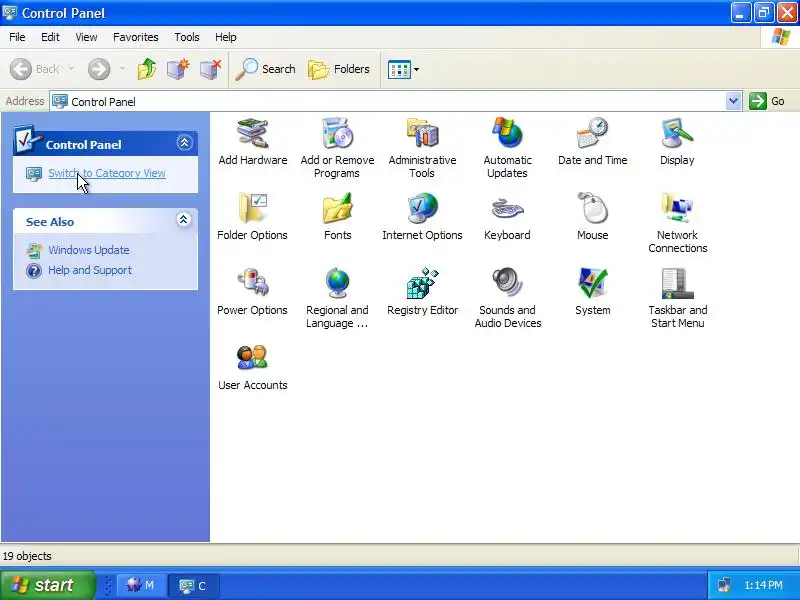The height and width of the screenshot is (600, 800).
Task: Open Add or Remove Programs
Action: tap(337, 148)
